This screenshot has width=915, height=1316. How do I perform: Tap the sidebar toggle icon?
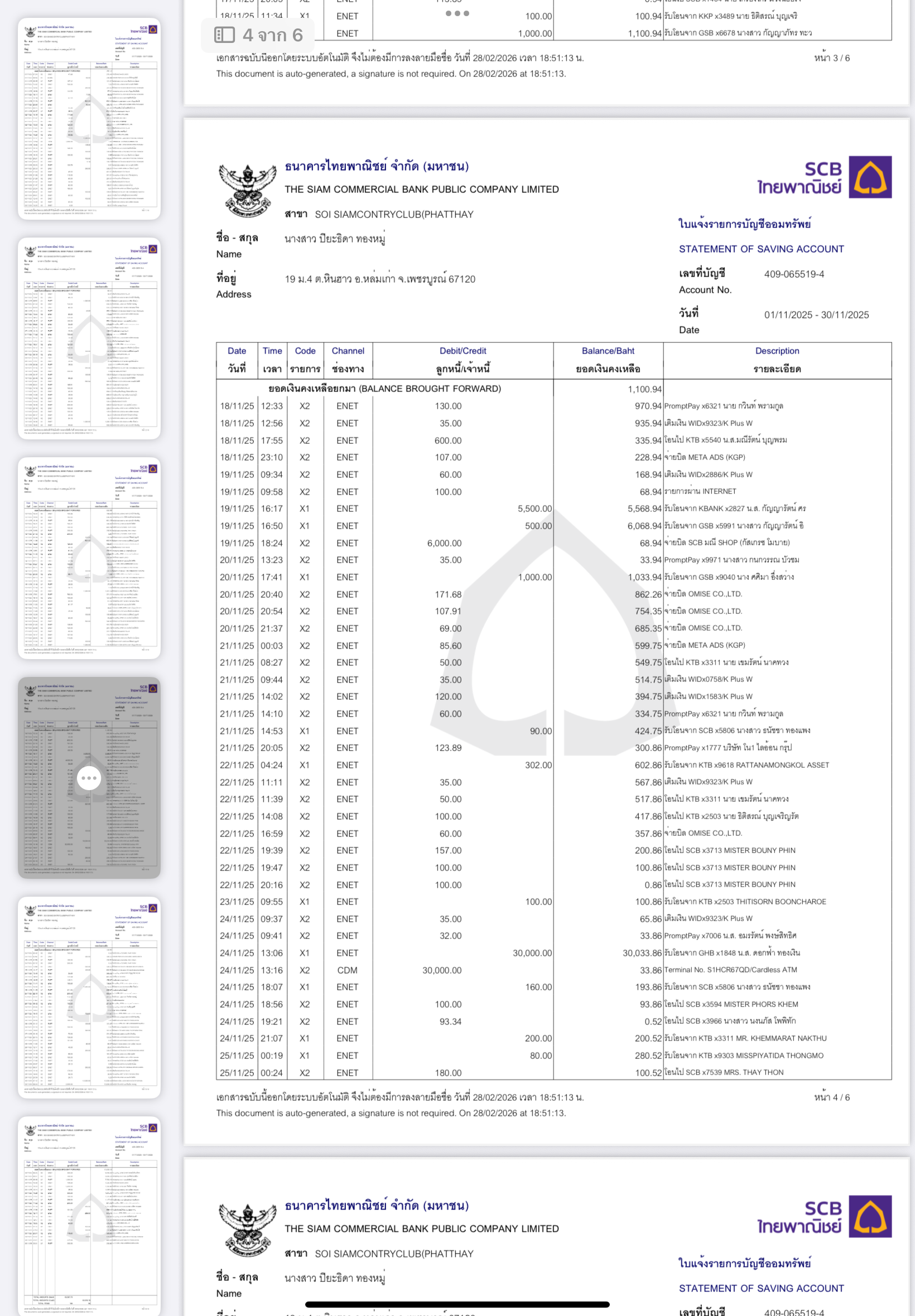[224, 35]
